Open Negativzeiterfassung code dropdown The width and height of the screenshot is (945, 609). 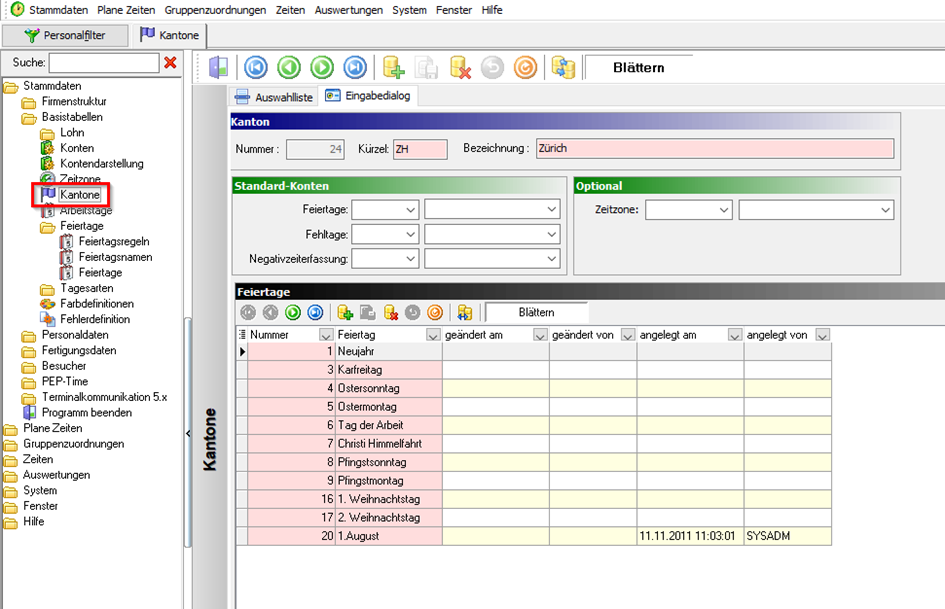[x=410, y=259]
